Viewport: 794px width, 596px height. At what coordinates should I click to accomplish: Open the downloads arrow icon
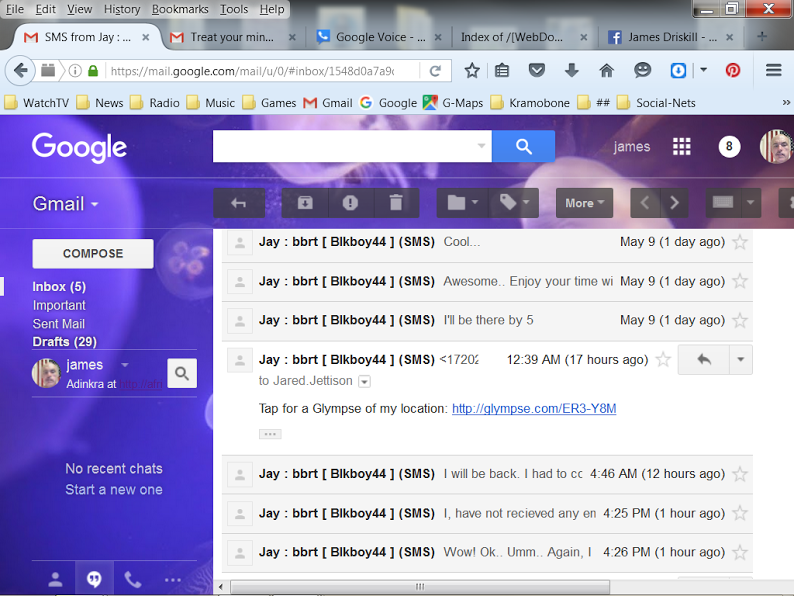571,70
